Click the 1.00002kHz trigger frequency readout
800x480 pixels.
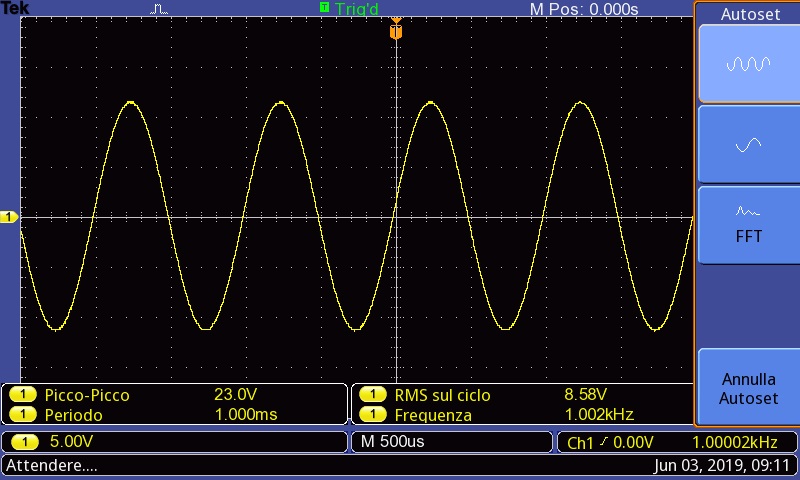tap(735, 442)
